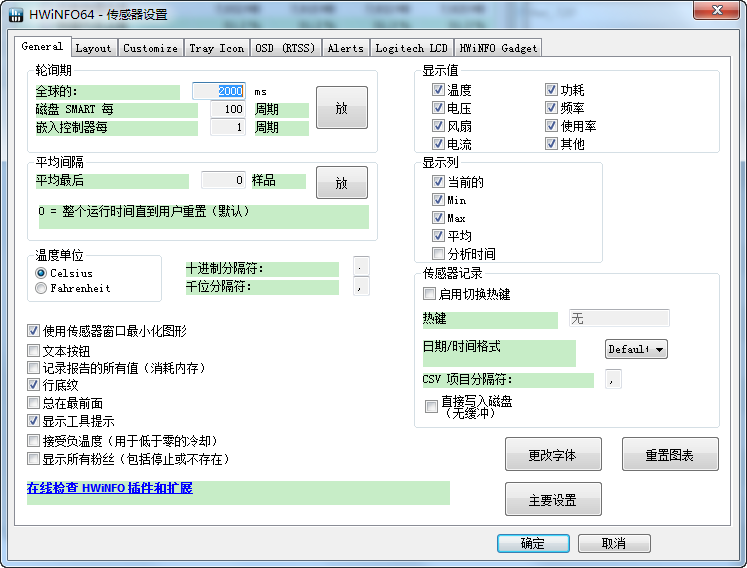This screenshot has height=568, width=747.
Task: Click the 磁盘 SMART cycle value field
Action: [228, 109]
